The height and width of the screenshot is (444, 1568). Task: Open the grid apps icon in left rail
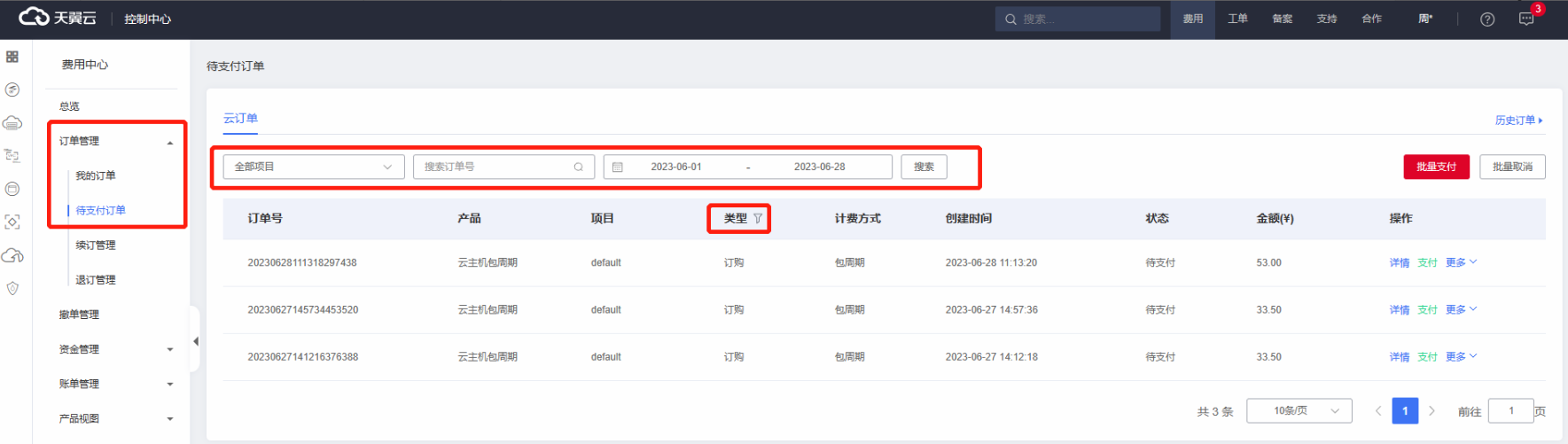click(x=12, y=57)
